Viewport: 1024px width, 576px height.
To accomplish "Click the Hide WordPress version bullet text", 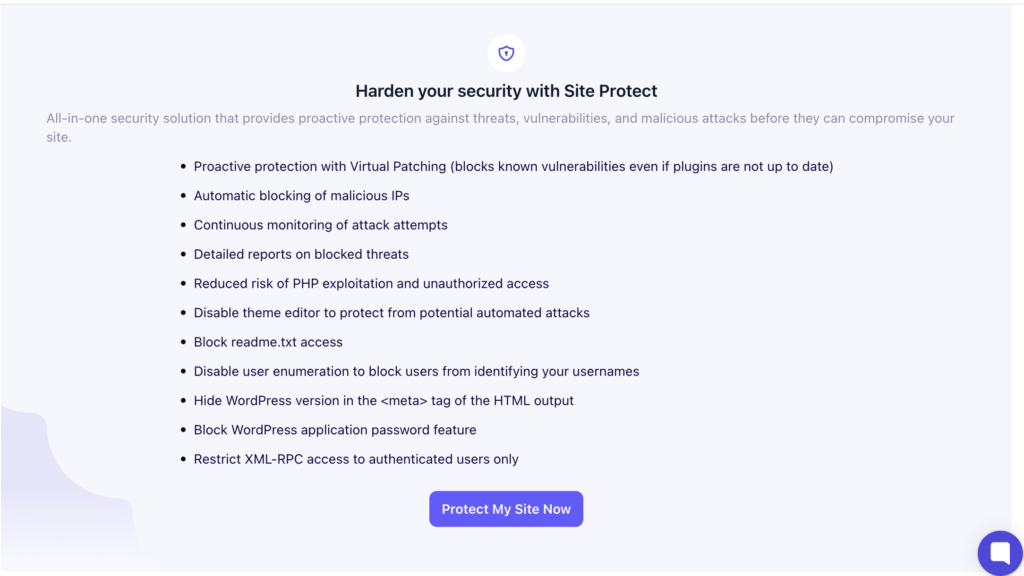I will [383, 400].
